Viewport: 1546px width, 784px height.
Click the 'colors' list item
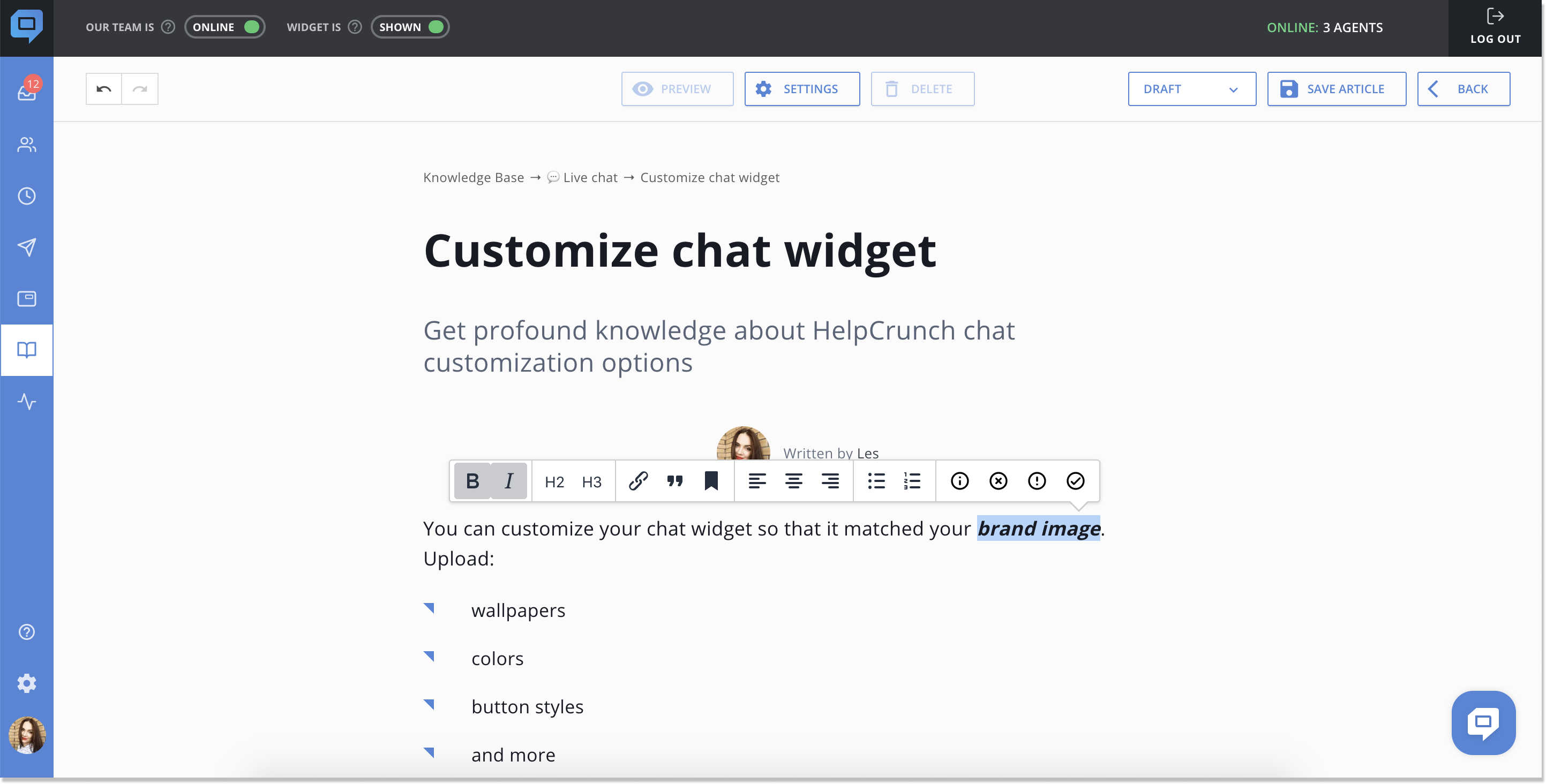[498, 659]
